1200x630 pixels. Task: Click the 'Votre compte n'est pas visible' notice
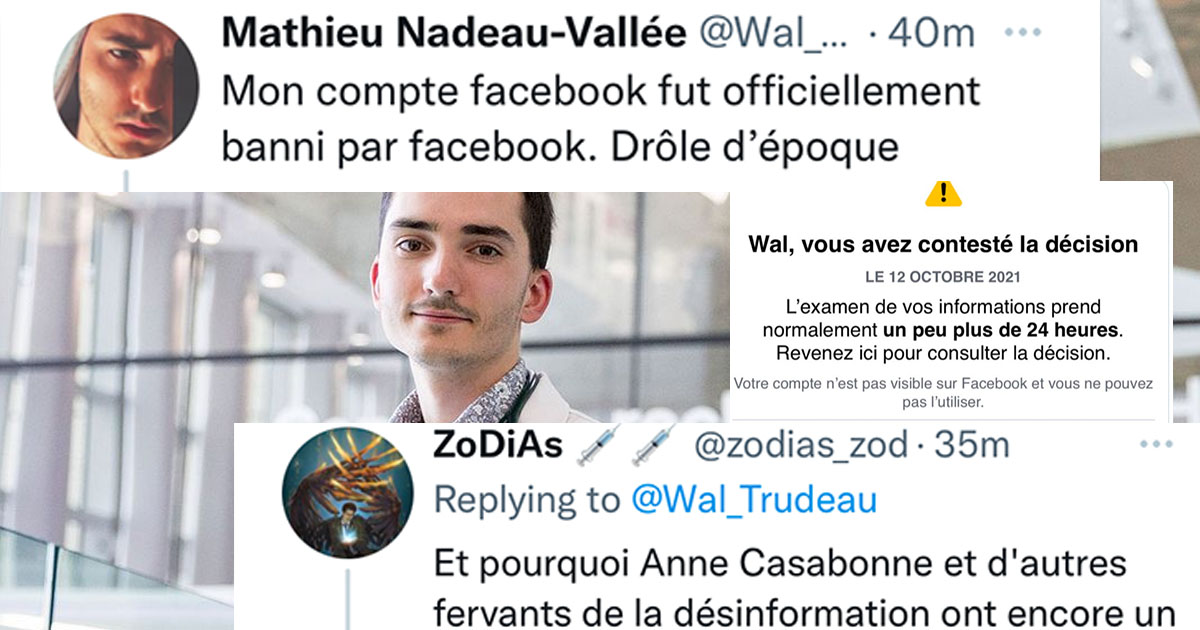943,393
